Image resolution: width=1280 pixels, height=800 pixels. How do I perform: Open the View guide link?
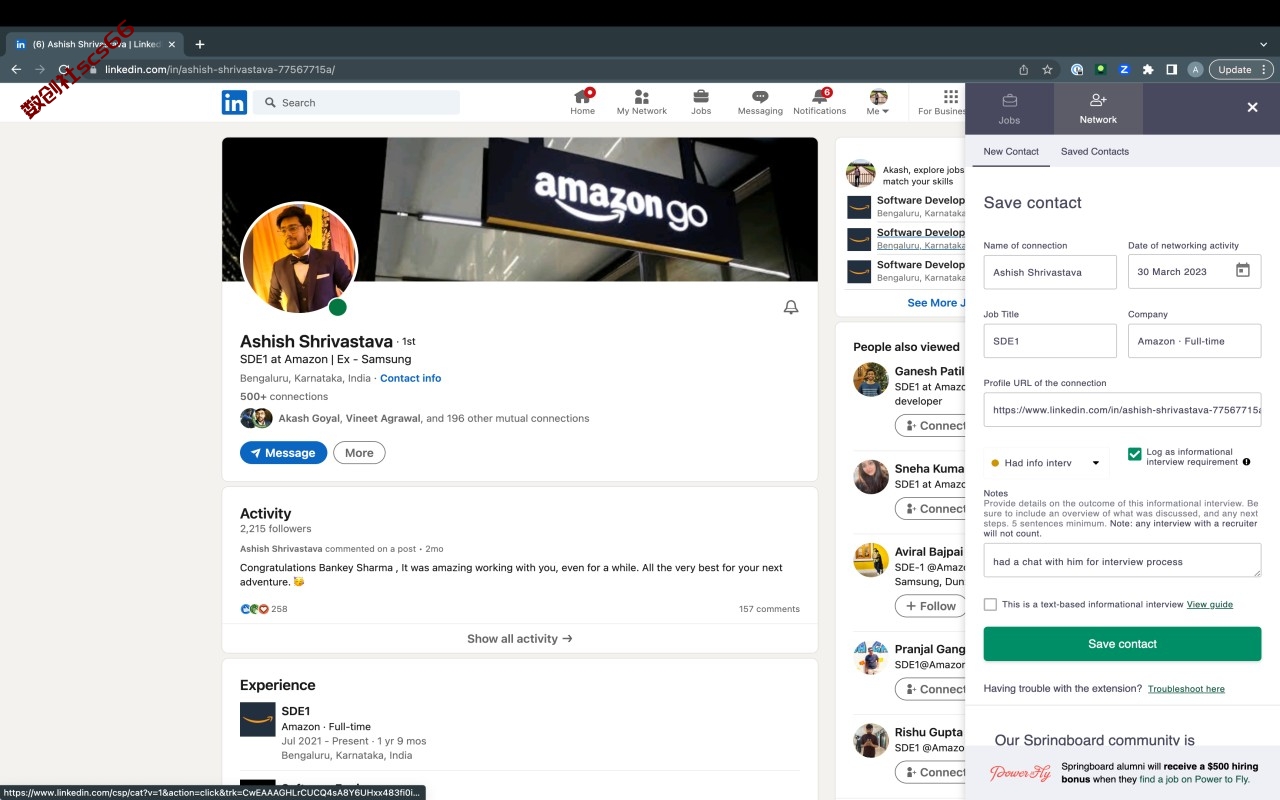point(1209,604)
